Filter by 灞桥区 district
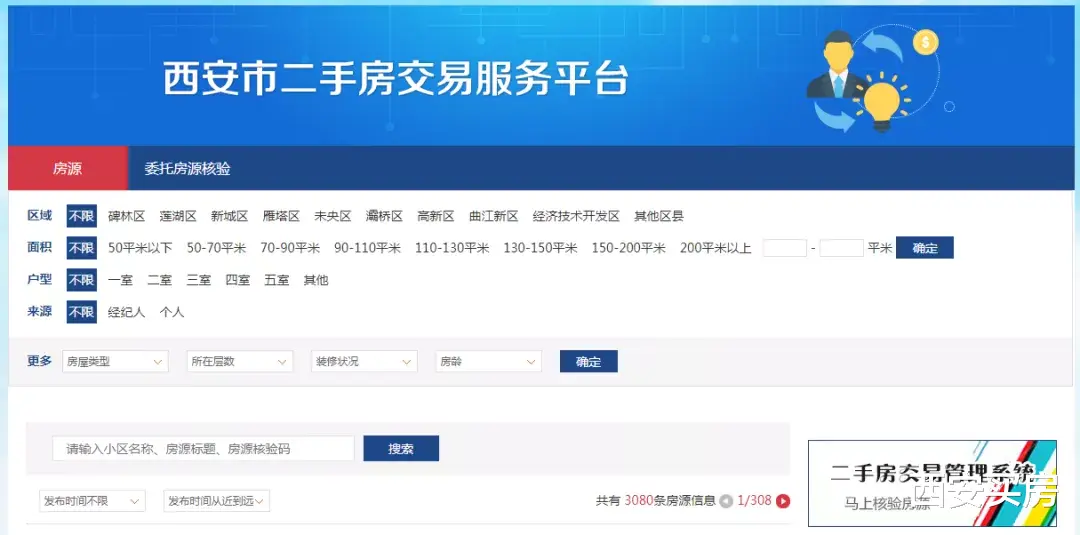The width and height of the screenshot is (1080, 535). pos(384,216)
